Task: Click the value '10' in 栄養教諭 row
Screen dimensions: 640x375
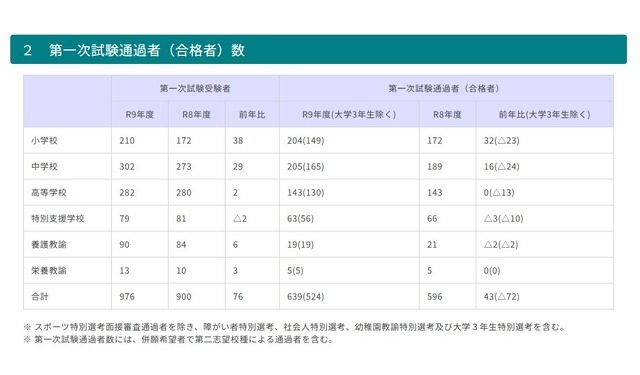Action: [181, 271]
